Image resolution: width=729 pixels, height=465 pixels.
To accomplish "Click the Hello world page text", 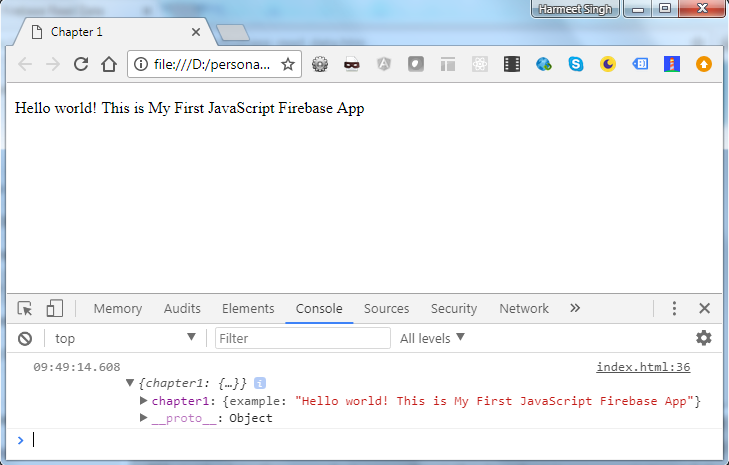I will (x=189, y=108).
